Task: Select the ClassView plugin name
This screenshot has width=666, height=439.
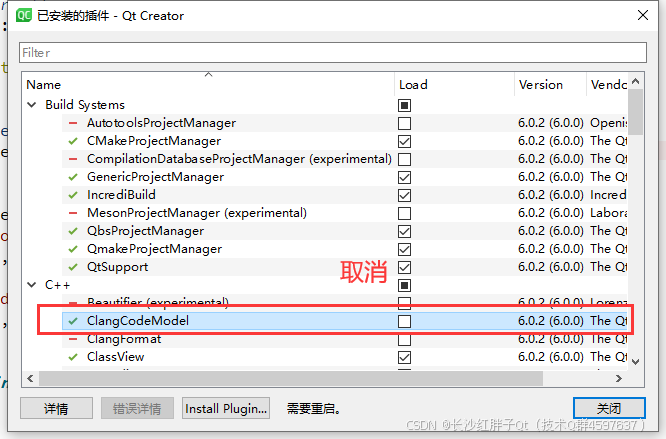Action: point(116,357)
